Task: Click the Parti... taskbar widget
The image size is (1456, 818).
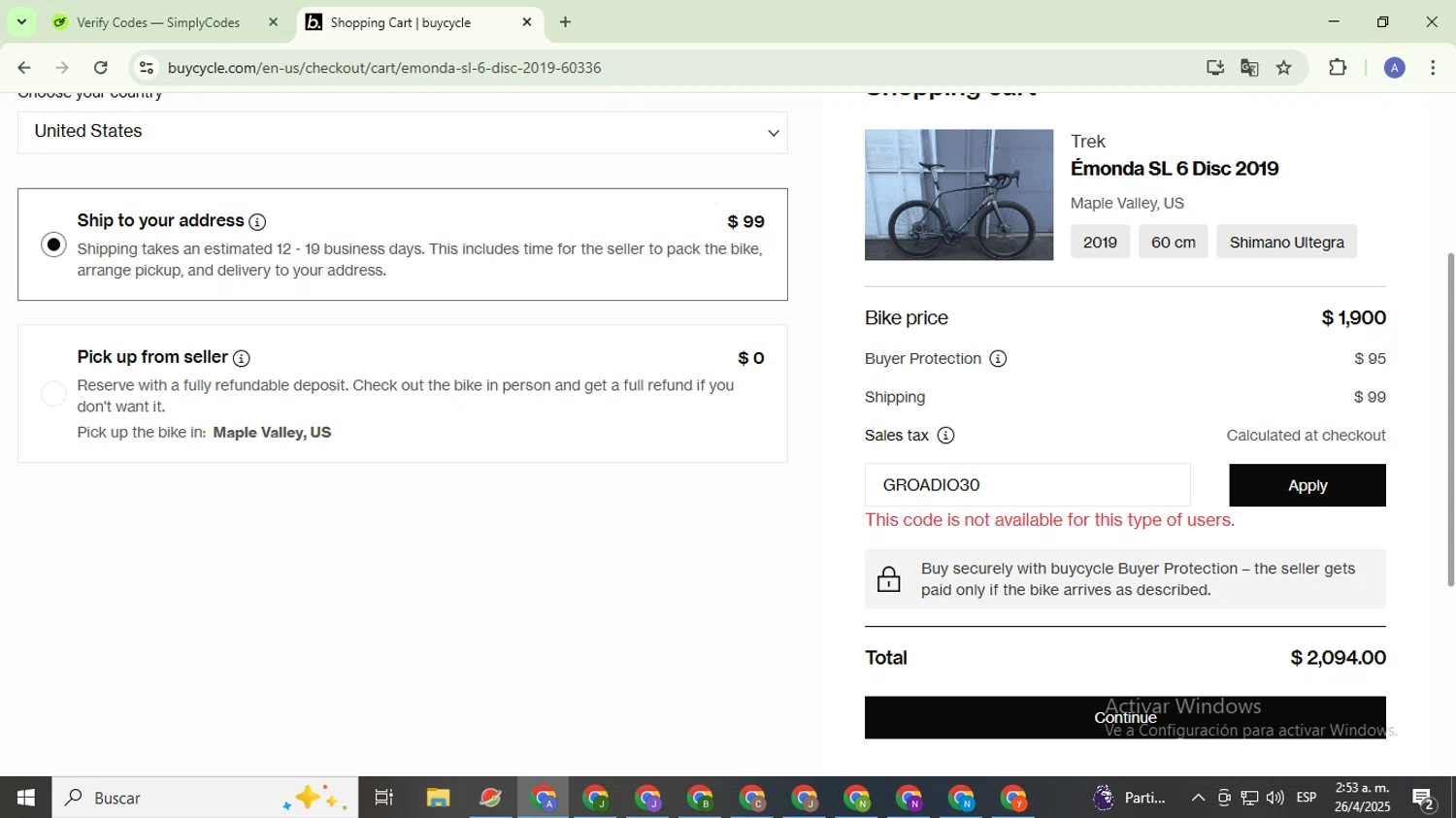Action: point(1130,798)
